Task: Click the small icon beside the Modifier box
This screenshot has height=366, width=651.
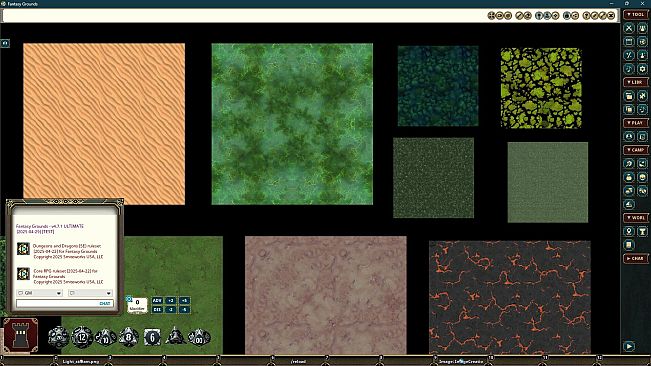Action: (129, 299)
